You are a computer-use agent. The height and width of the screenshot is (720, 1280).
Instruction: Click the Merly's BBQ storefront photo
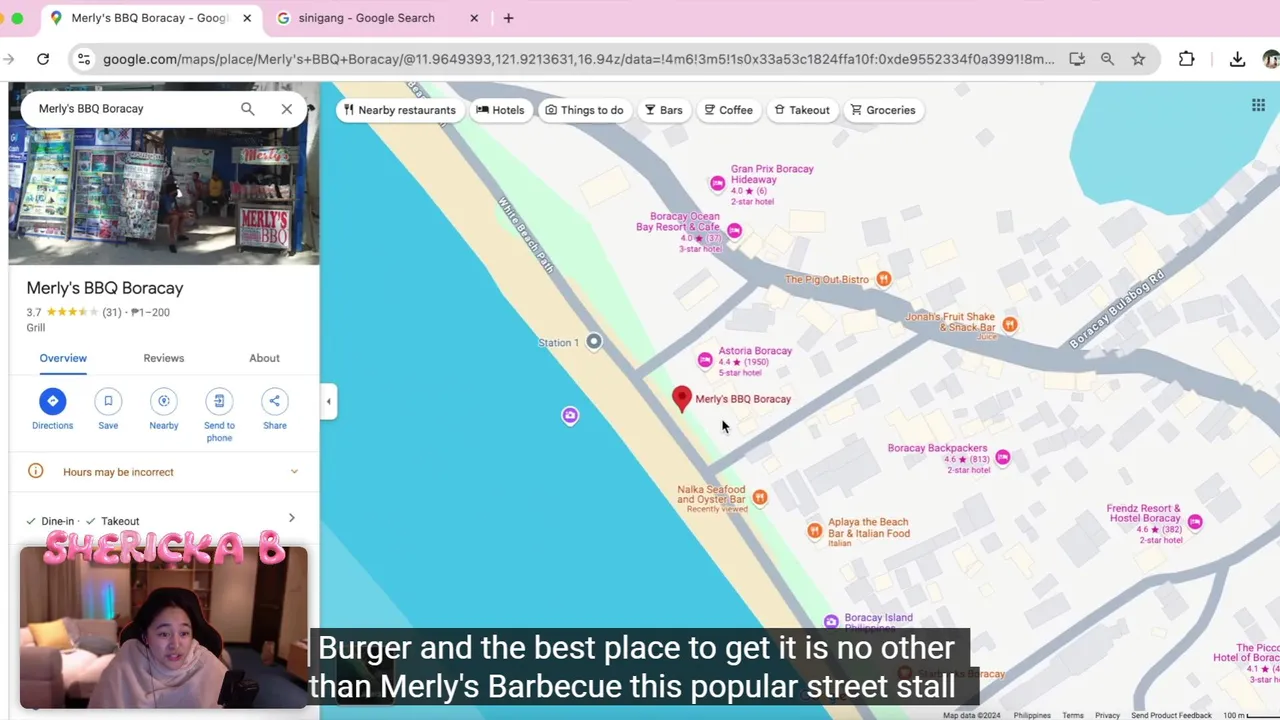tap(164, 198)
